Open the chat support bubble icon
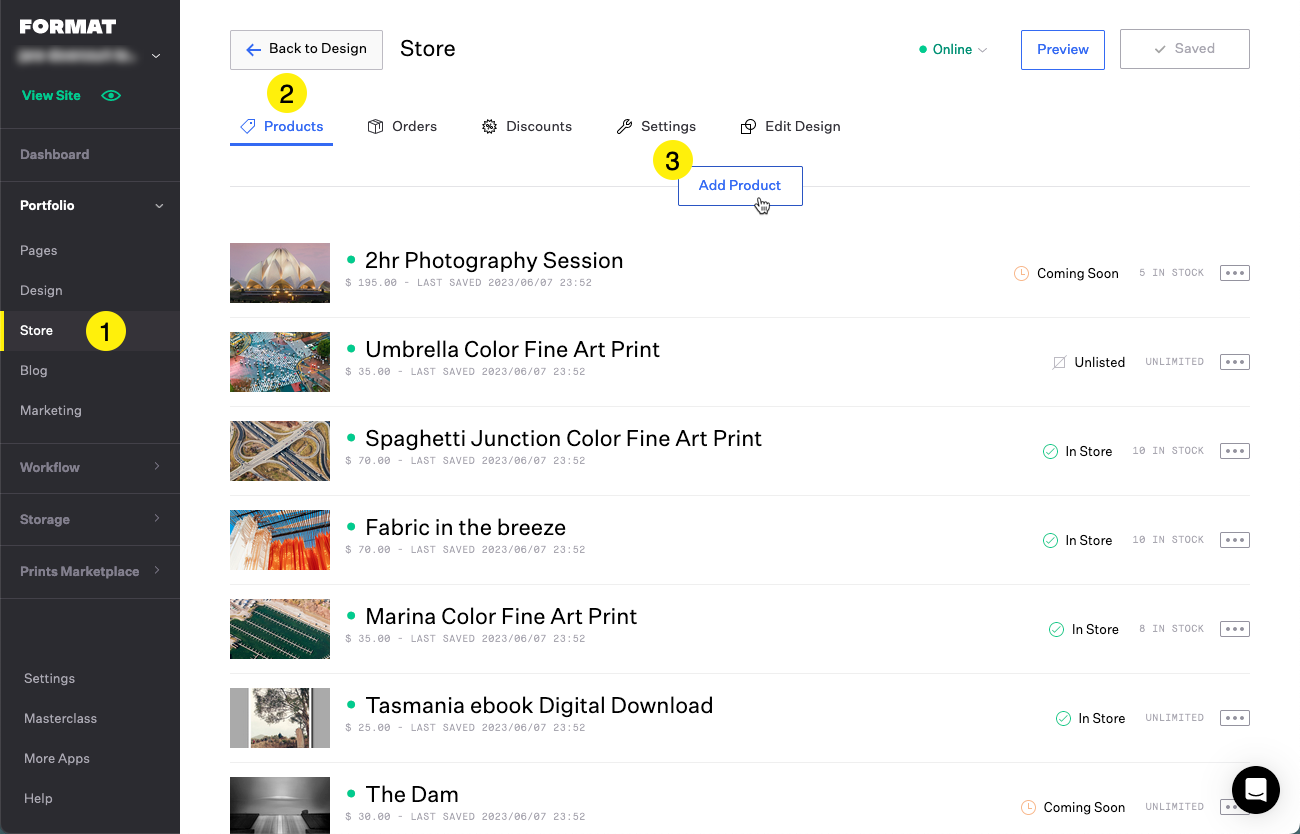This screenshot has width=1300, height=834. click(x=1255, y=790)
